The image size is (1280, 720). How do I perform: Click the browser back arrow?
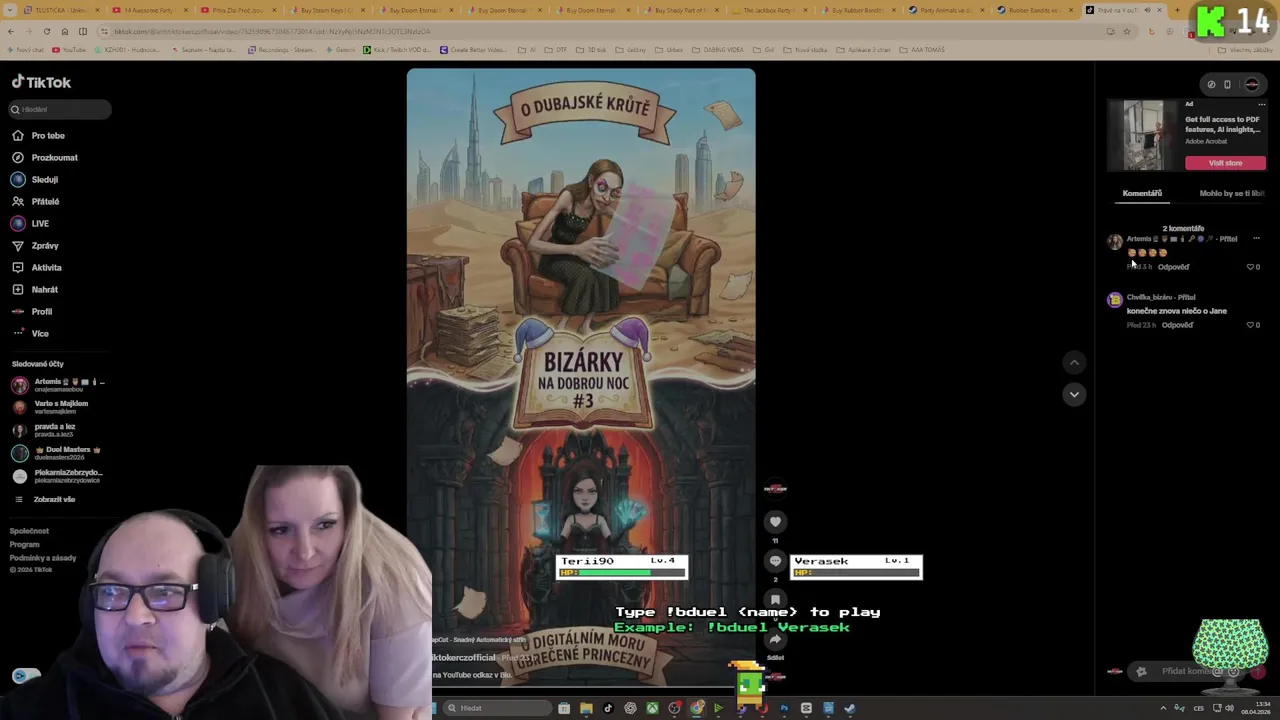[x=10, y=31]
